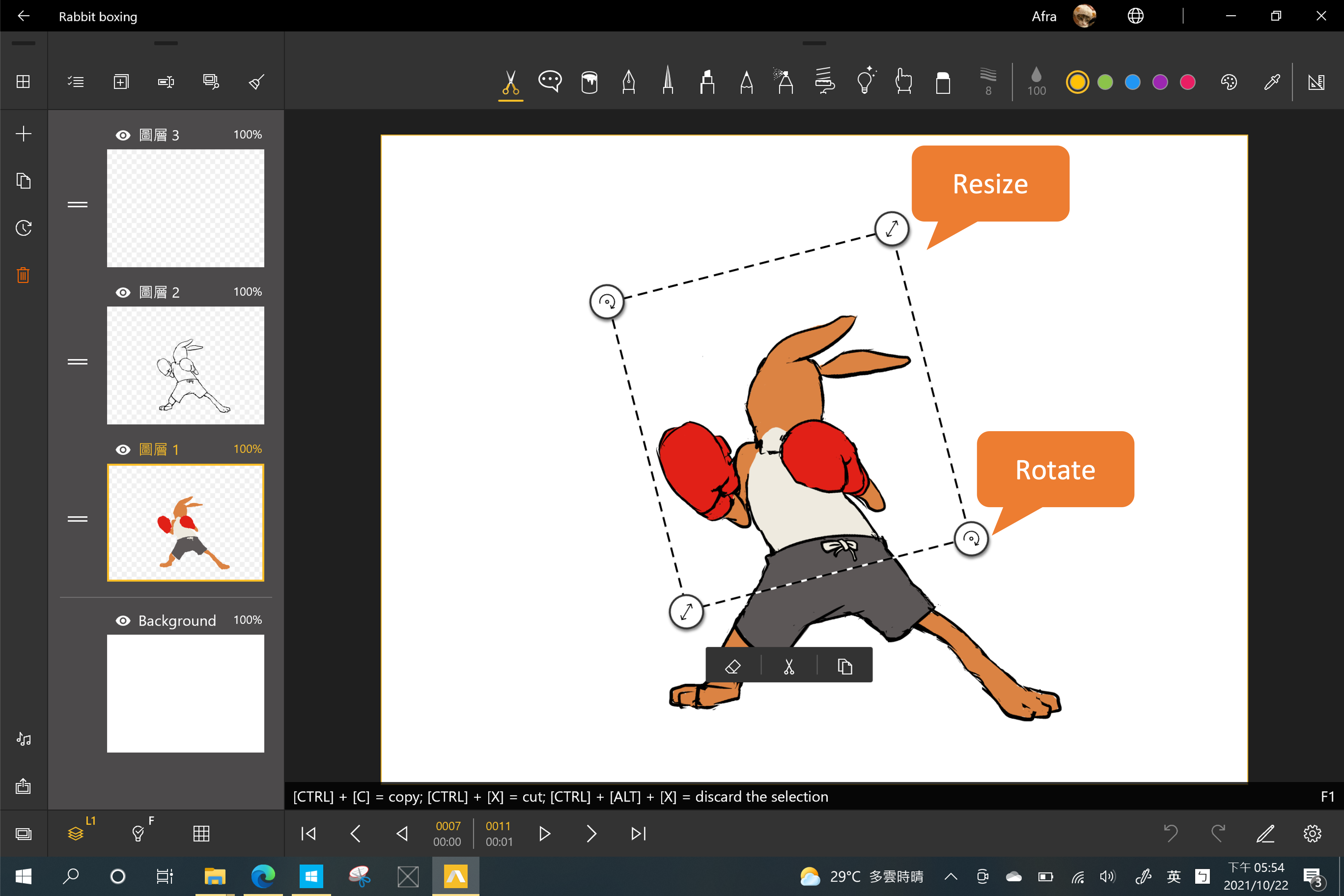Image resolution: width=1344 pixels, height=896 pixels.
Task: Add a new frame with plus icon
Action: click(24, 134)
